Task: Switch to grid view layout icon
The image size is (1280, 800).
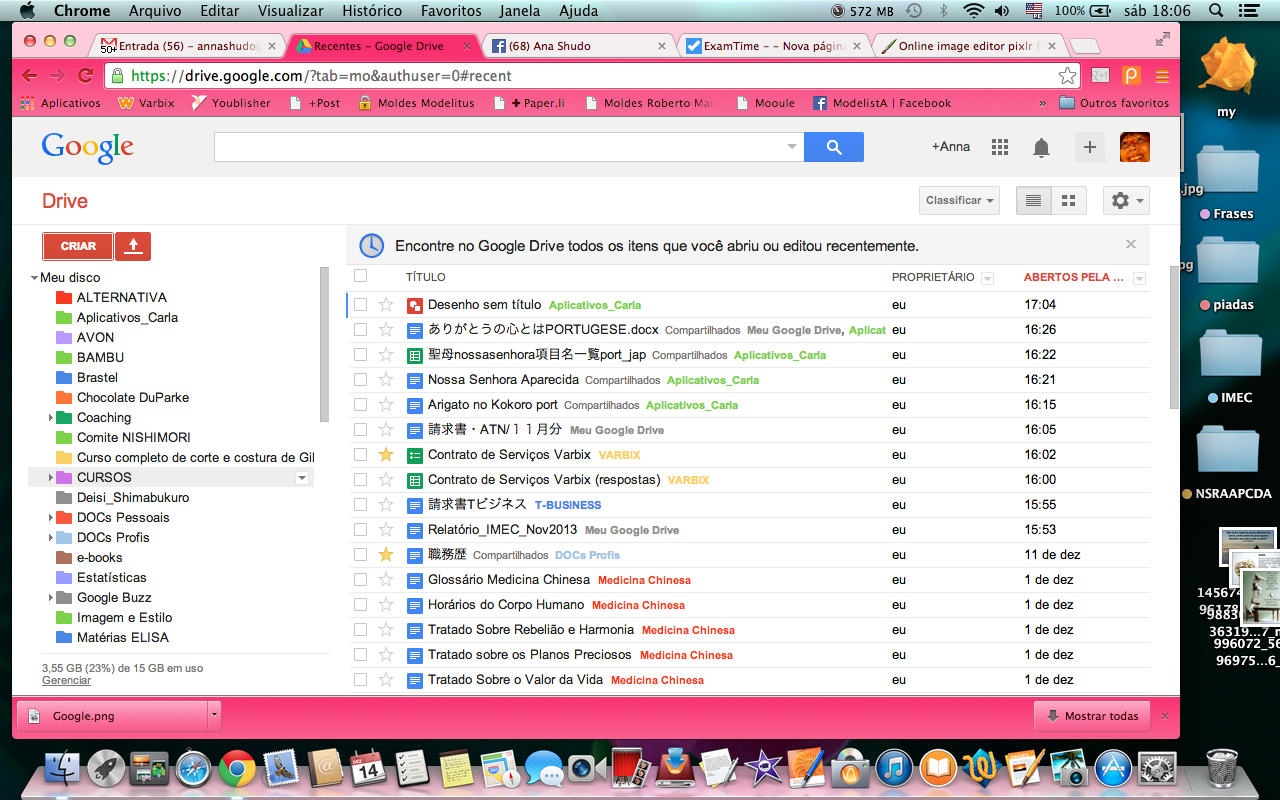Action: tap(1068, 201)
